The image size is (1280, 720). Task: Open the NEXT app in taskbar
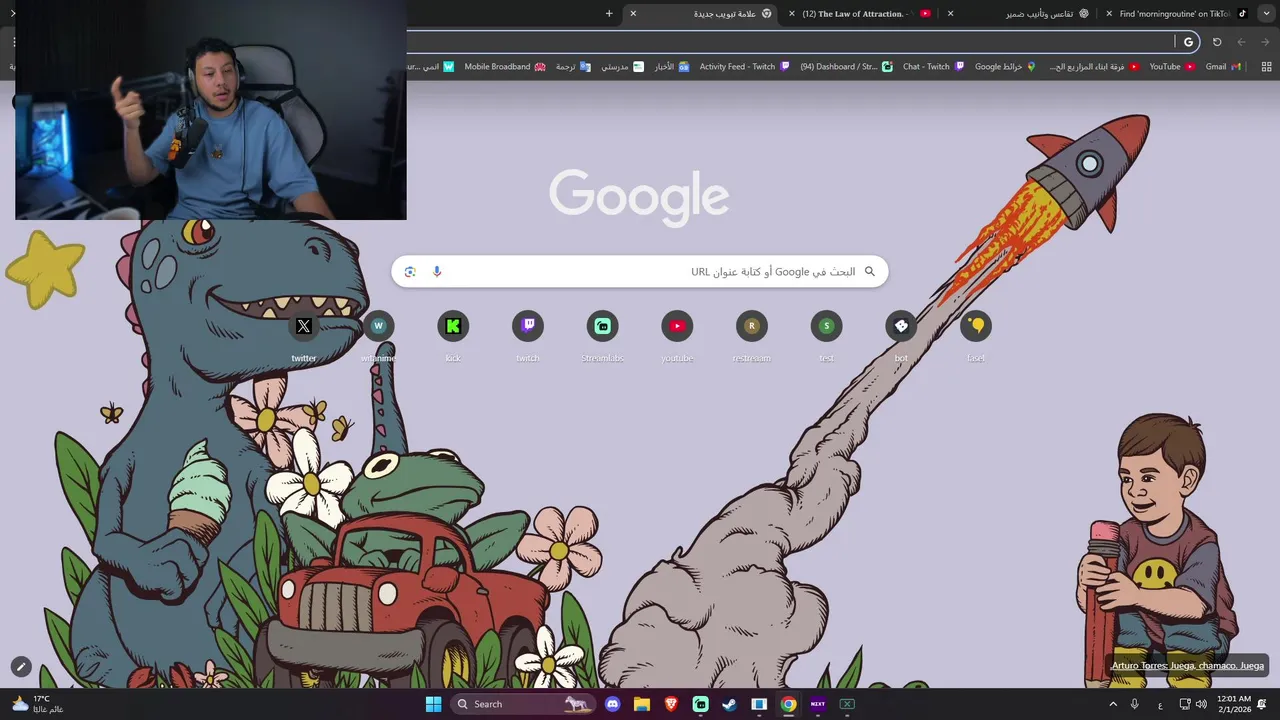coord(818,704)
